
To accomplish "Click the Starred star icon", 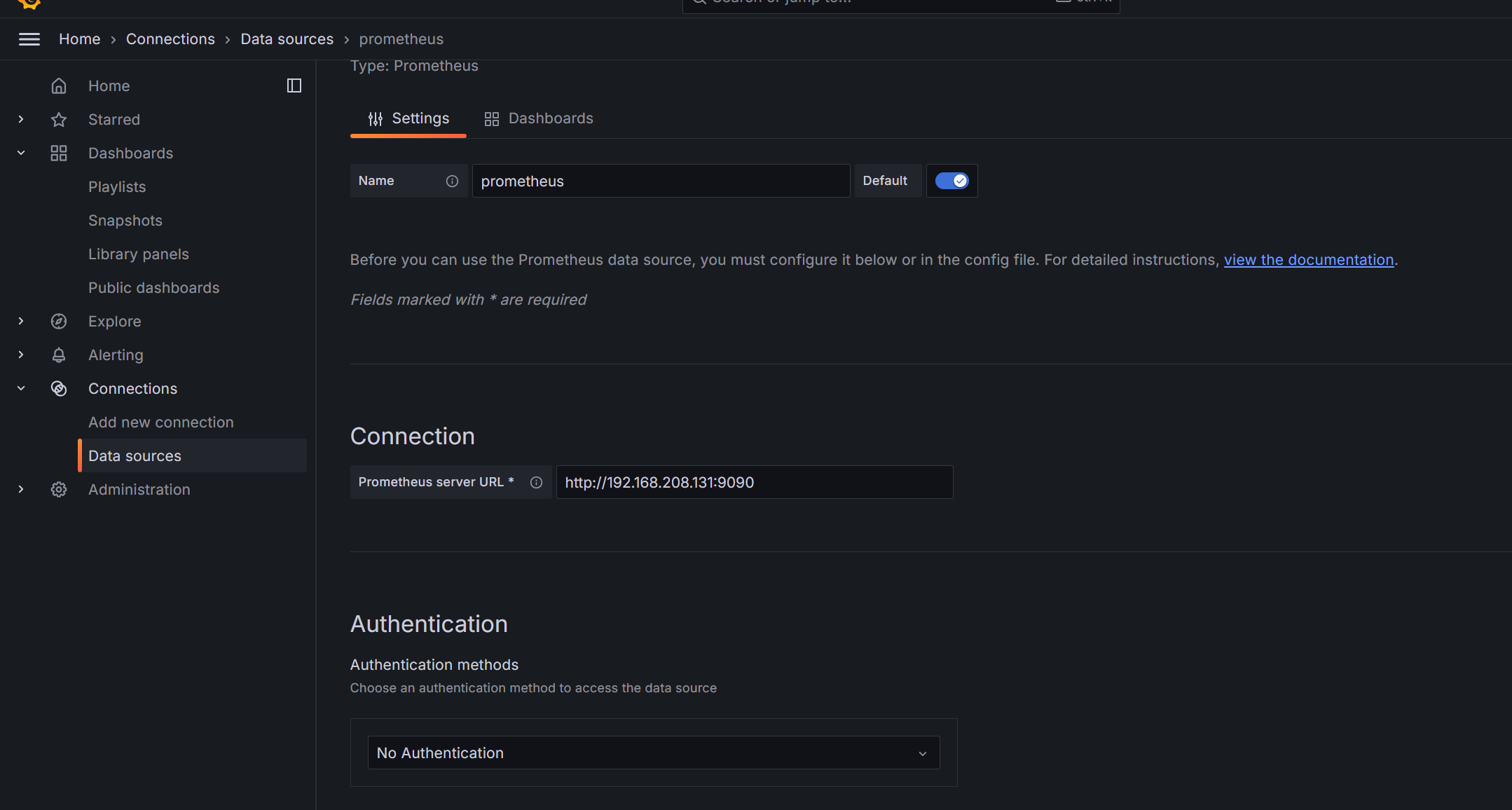I will (x=59, y=120).
